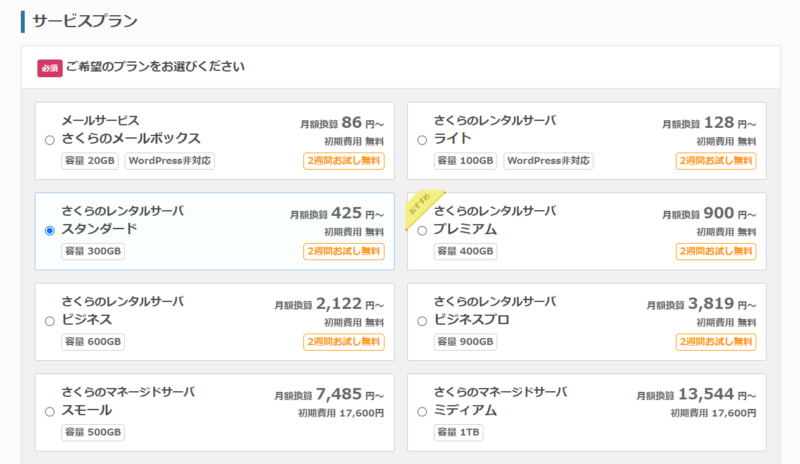Click the 2週間お試し無料 badge on the スタンダード plan
This screenshot has height=464, width=800.
click(x=344, y=251)
